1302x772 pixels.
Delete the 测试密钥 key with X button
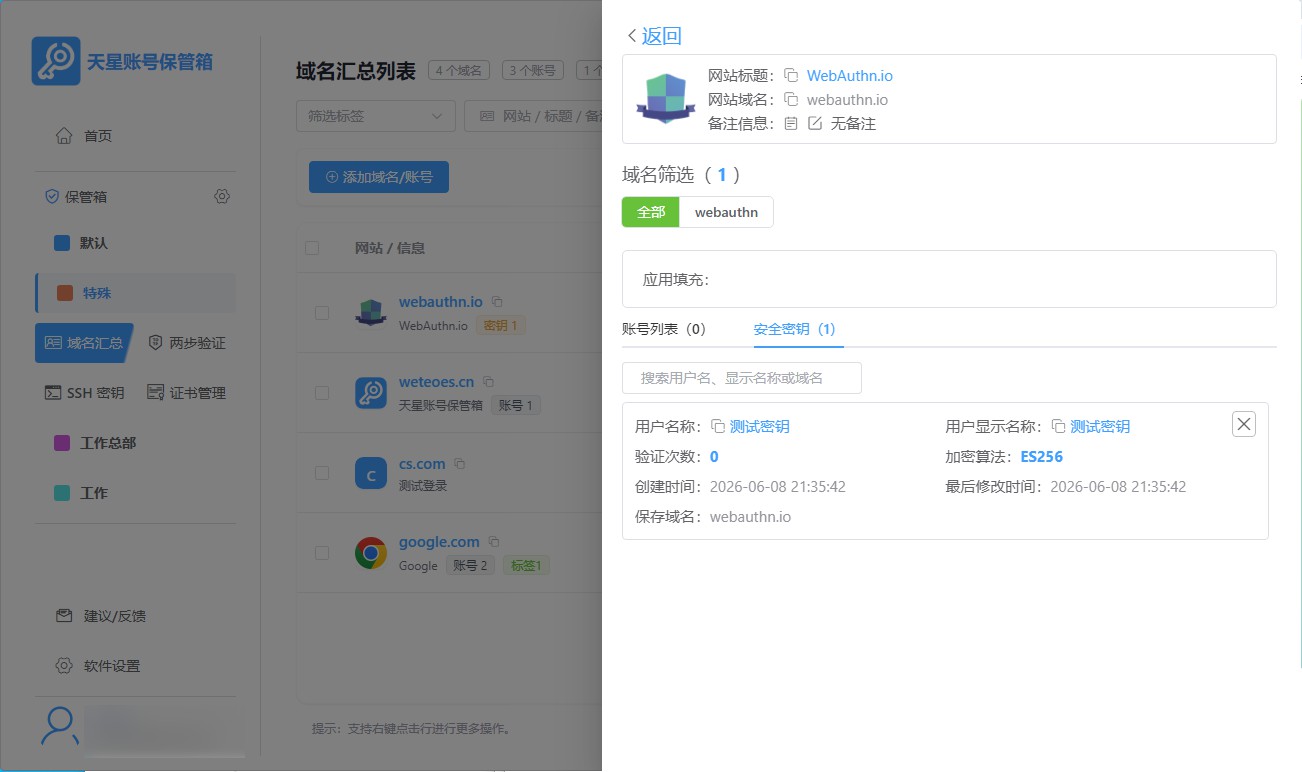[x=1244, y=425]
